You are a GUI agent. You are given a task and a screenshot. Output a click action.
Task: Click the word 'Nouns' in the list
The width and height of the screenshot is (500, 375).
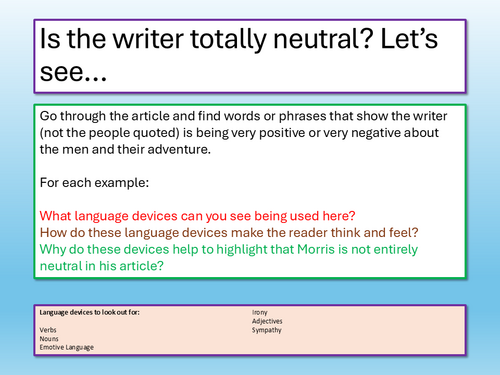(49, 339)
